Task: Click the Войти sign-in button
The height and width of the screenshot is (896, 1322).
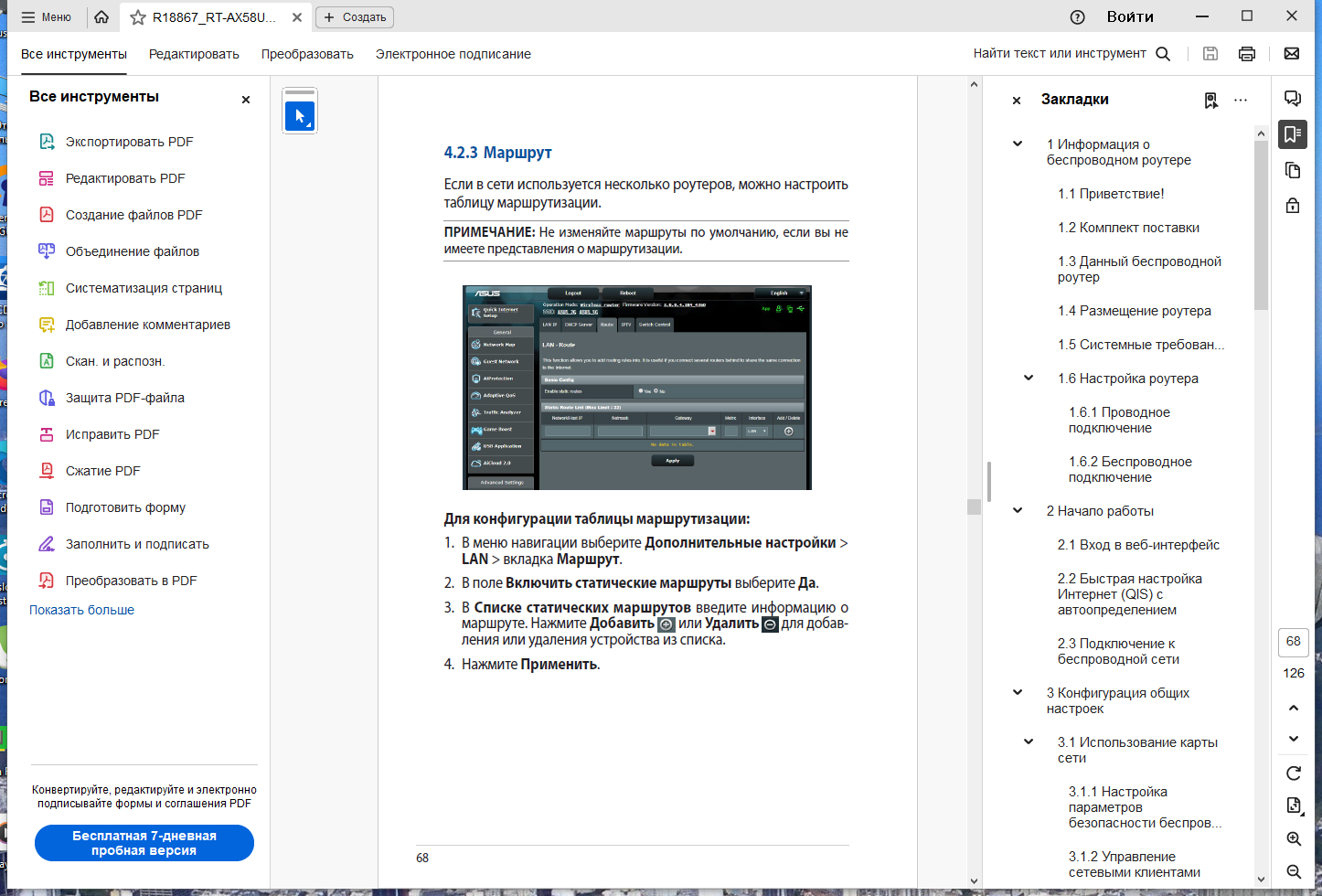Action: (x=1130, y=16)
